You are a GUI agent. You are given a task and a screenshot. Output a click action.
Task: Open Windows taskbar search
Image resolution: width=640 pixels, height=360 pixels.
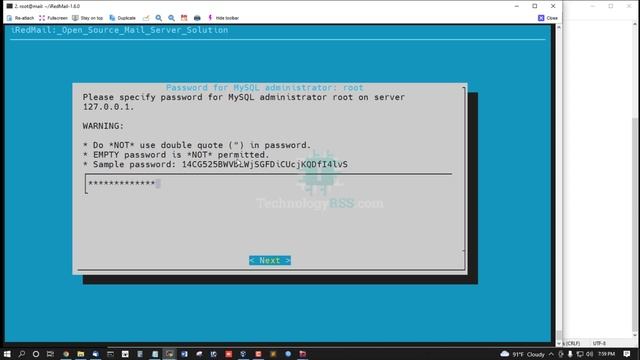click(x=22, y=354)
